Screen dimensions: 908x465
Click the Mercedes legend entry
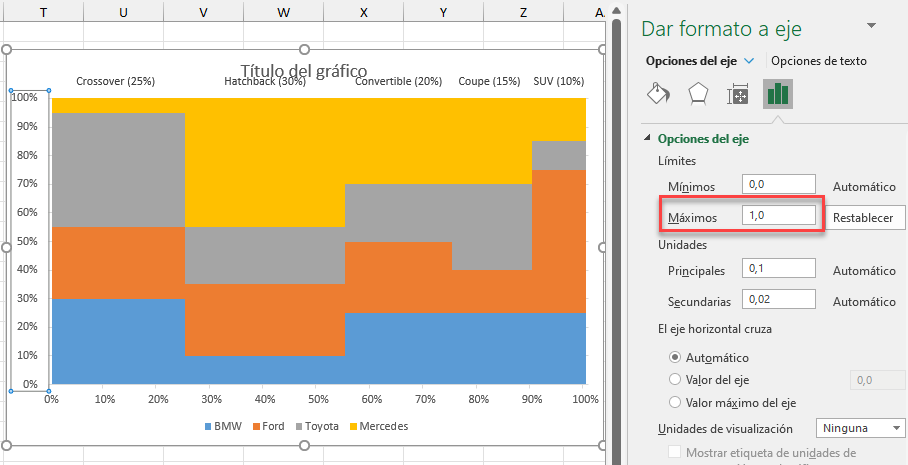[379, 426]
